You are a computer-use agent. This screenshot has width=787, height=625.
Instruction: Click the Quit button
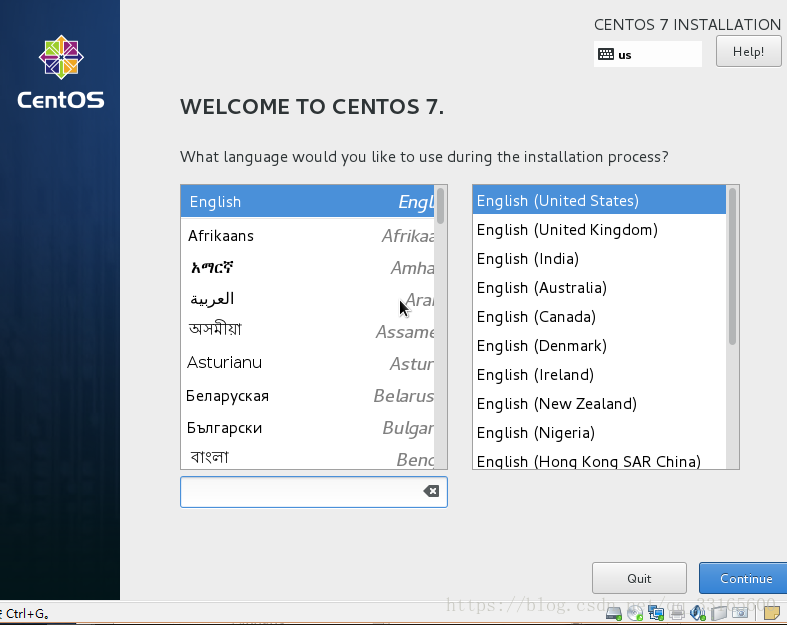(x=639, y=578)
